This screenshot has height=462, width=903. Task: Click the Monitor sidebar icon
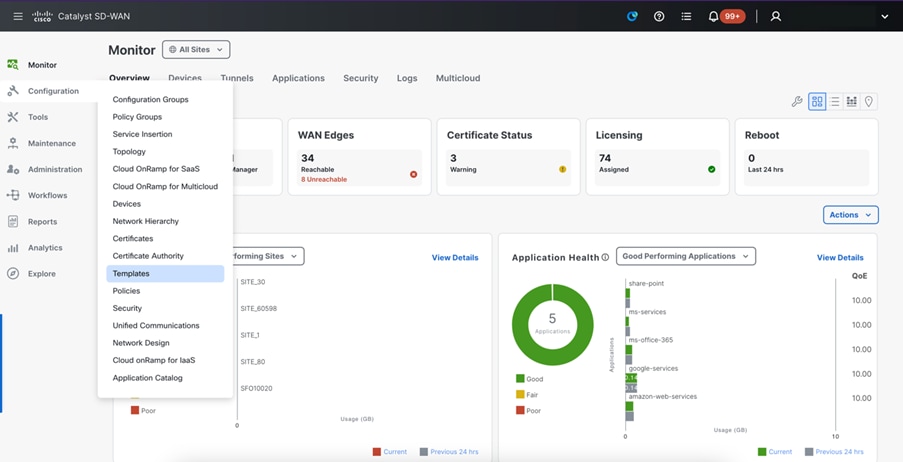click(x=13, y=65)
